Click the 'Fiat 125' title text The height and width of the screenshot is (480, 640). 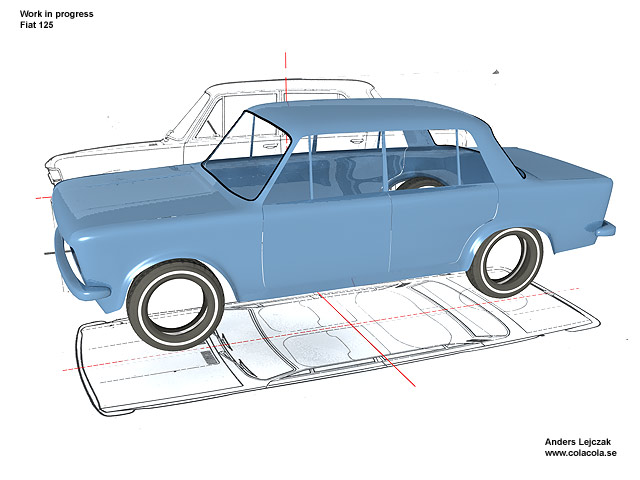click(36, 25)
